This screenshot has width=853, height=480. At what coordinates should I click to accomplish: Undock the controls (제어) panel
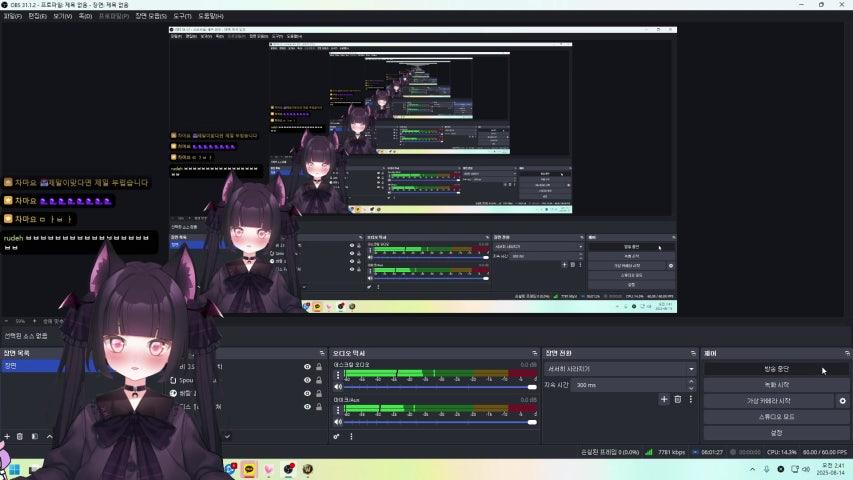click(x=847, y=353)
